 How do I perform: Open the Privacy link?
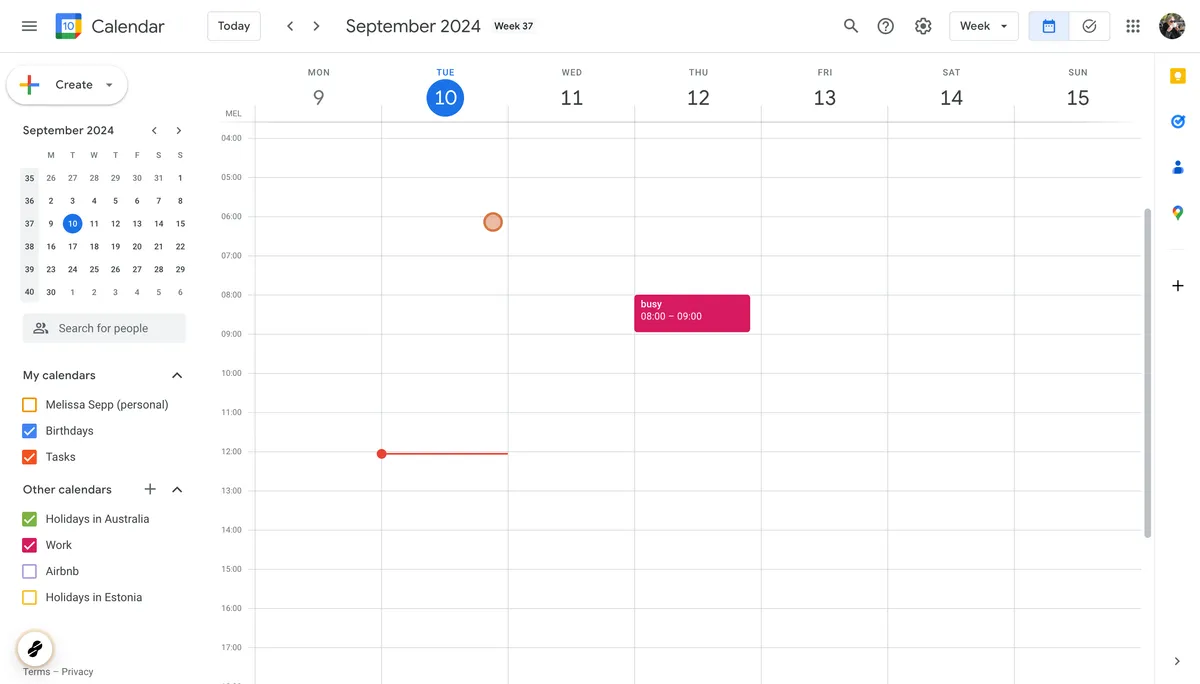click(77, 672)
